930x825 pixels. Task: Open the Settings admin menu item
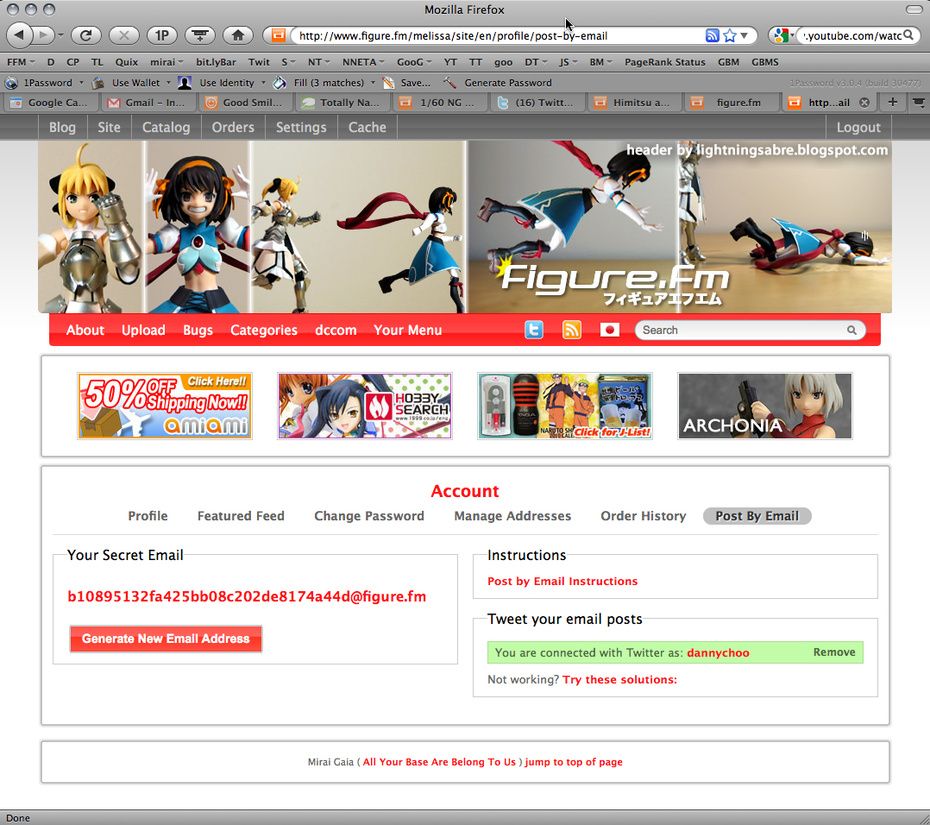tap(301, 127)
